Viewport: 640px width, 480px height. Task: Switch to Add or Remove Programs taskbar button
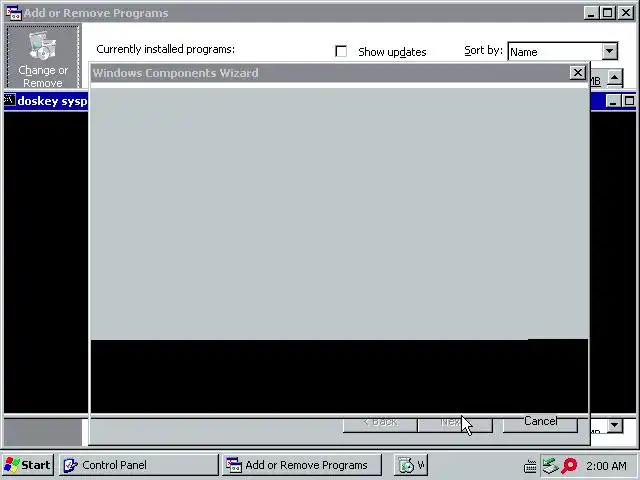point(302,465)
